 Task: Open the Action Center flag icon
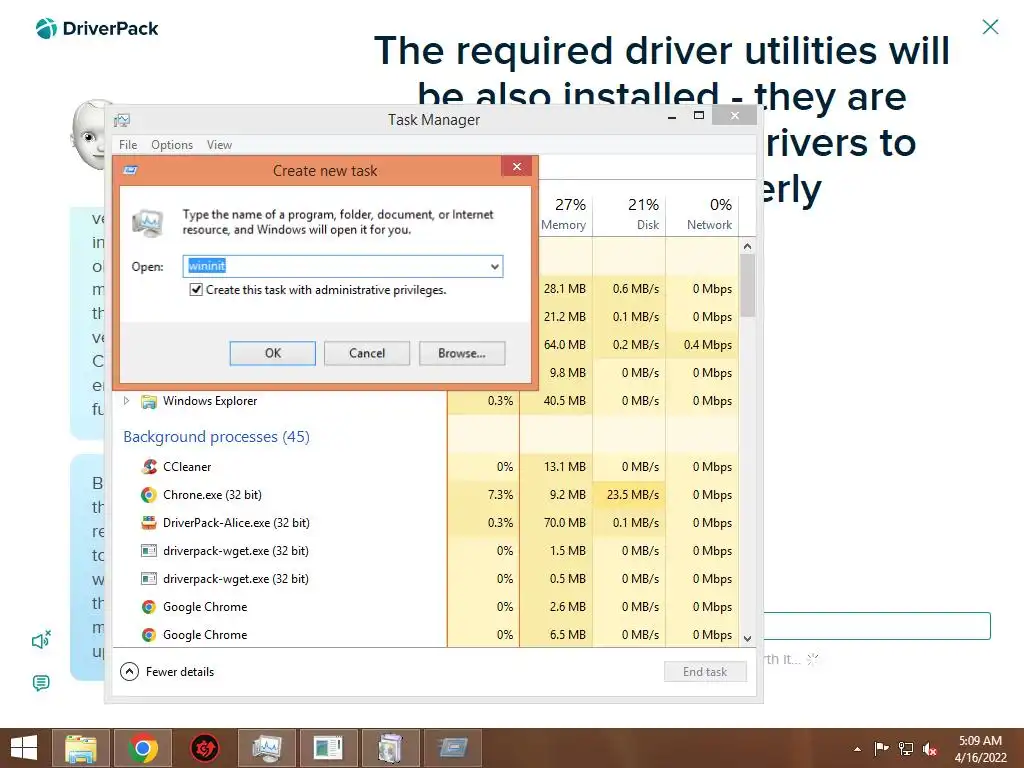click(882, 748)
